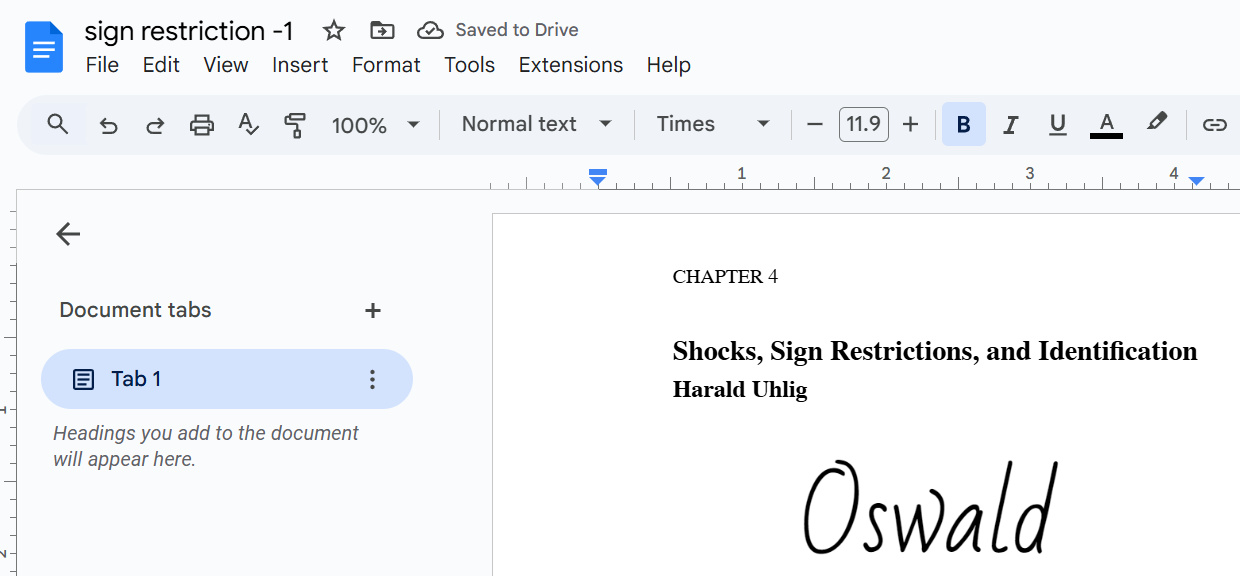Select the paint format tool
1240x576 pixels.
[295, 124]
